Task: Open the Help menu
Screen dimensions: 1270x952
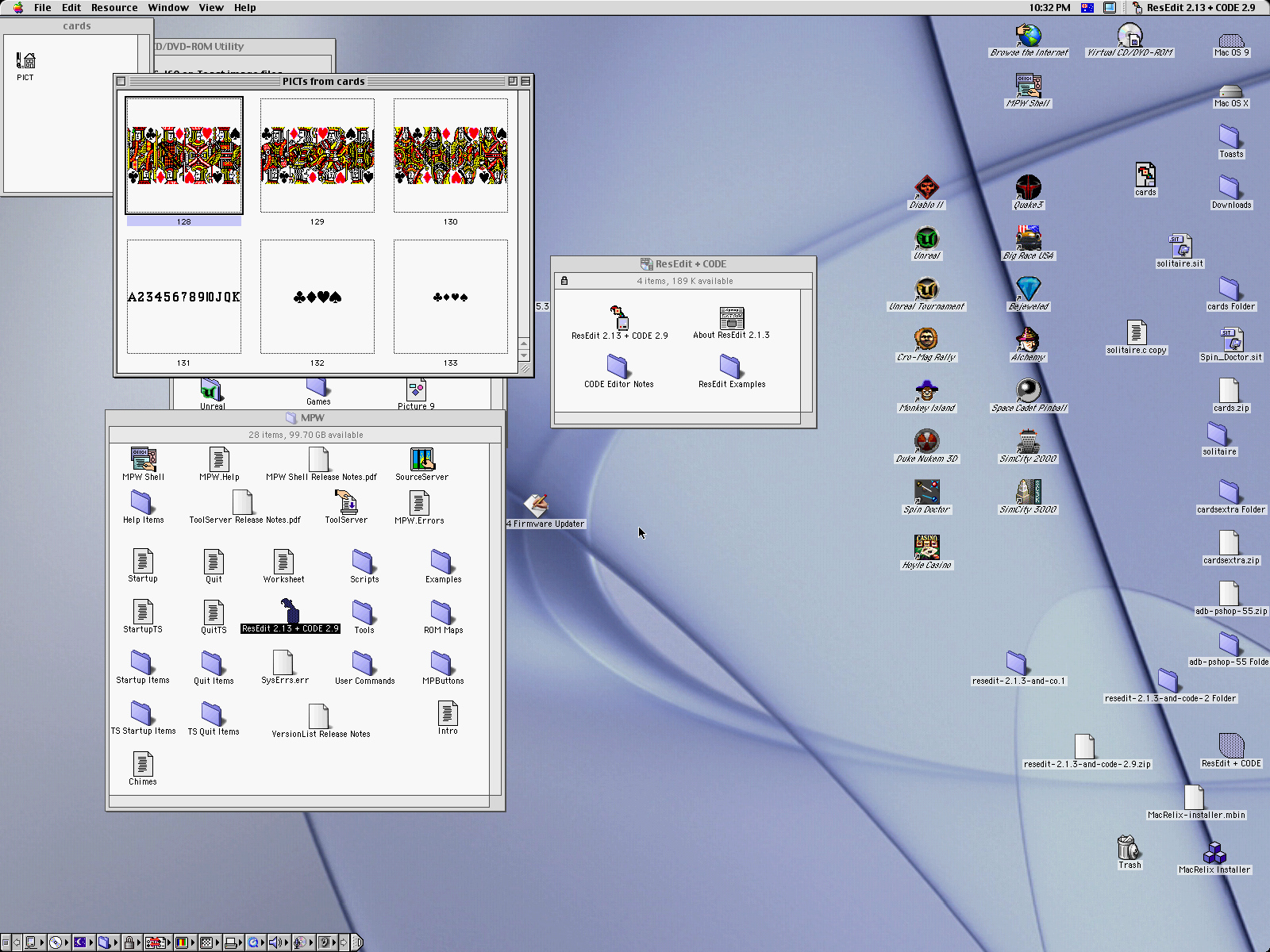Action: [244, 8]
